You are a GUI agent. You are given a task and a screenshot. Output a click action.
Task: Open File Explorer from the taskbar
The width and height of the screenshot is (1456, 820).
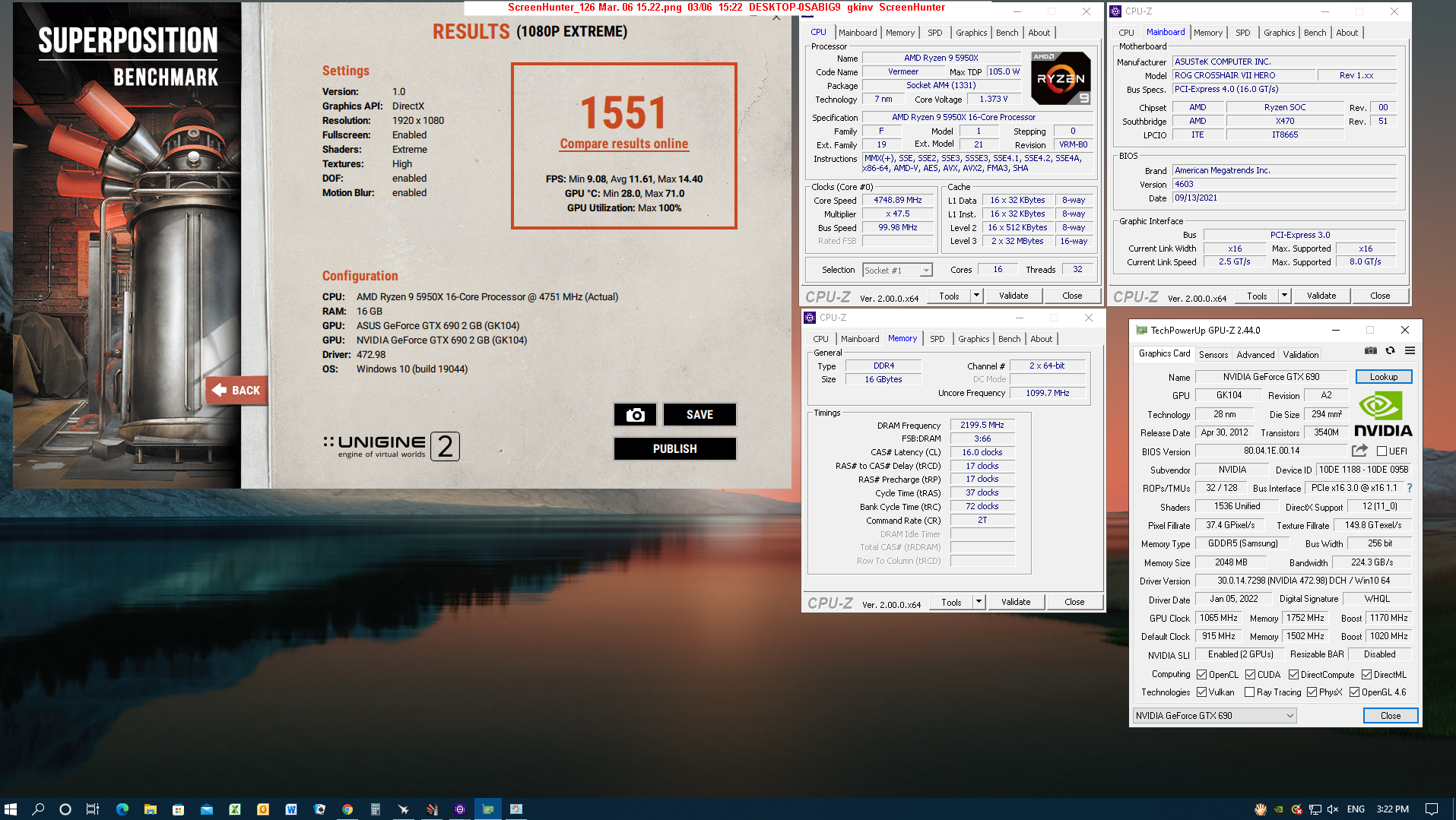(x=150, y=809)
